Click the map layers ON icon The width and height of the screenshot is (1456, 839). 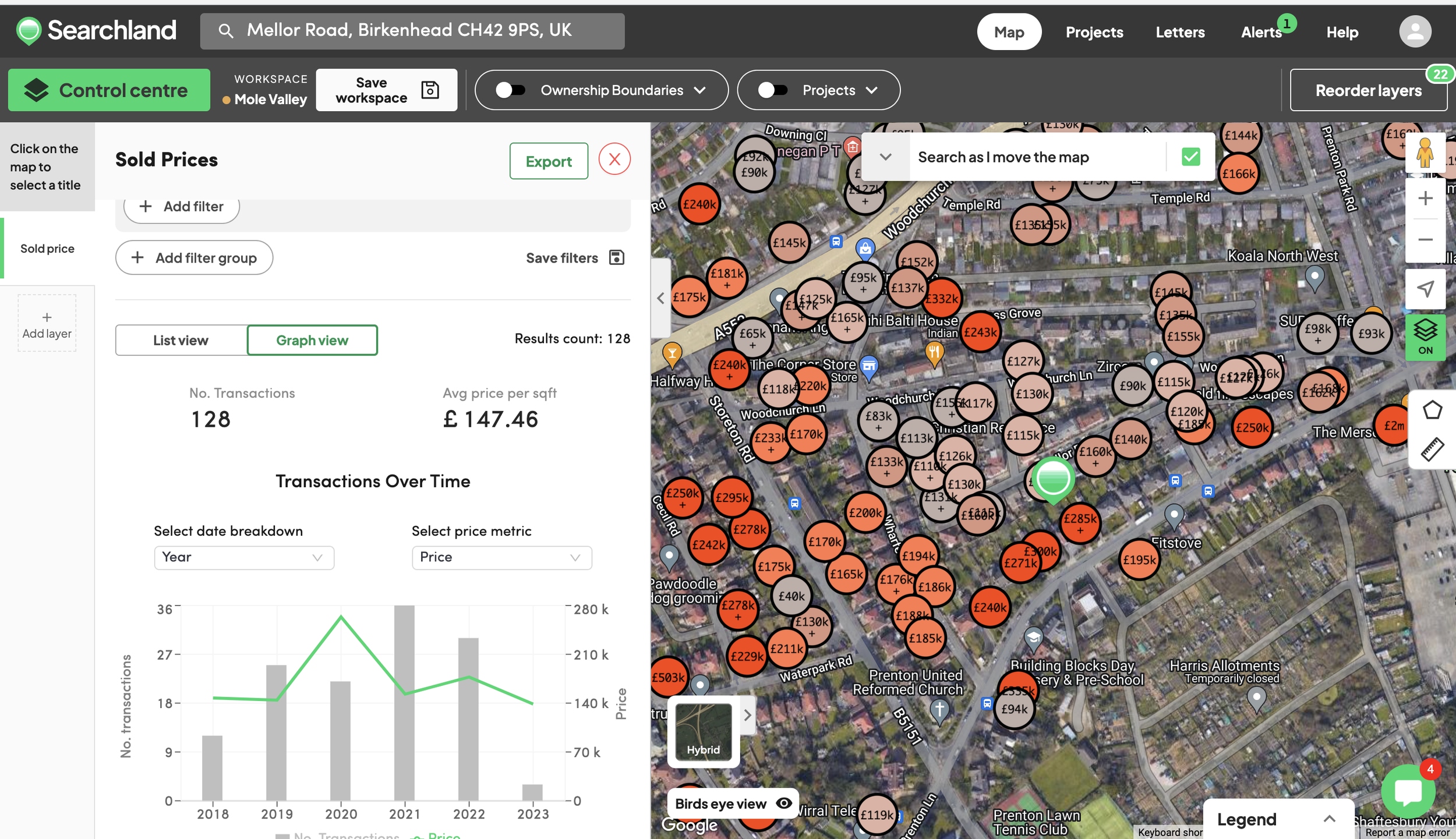(1425, 337)
